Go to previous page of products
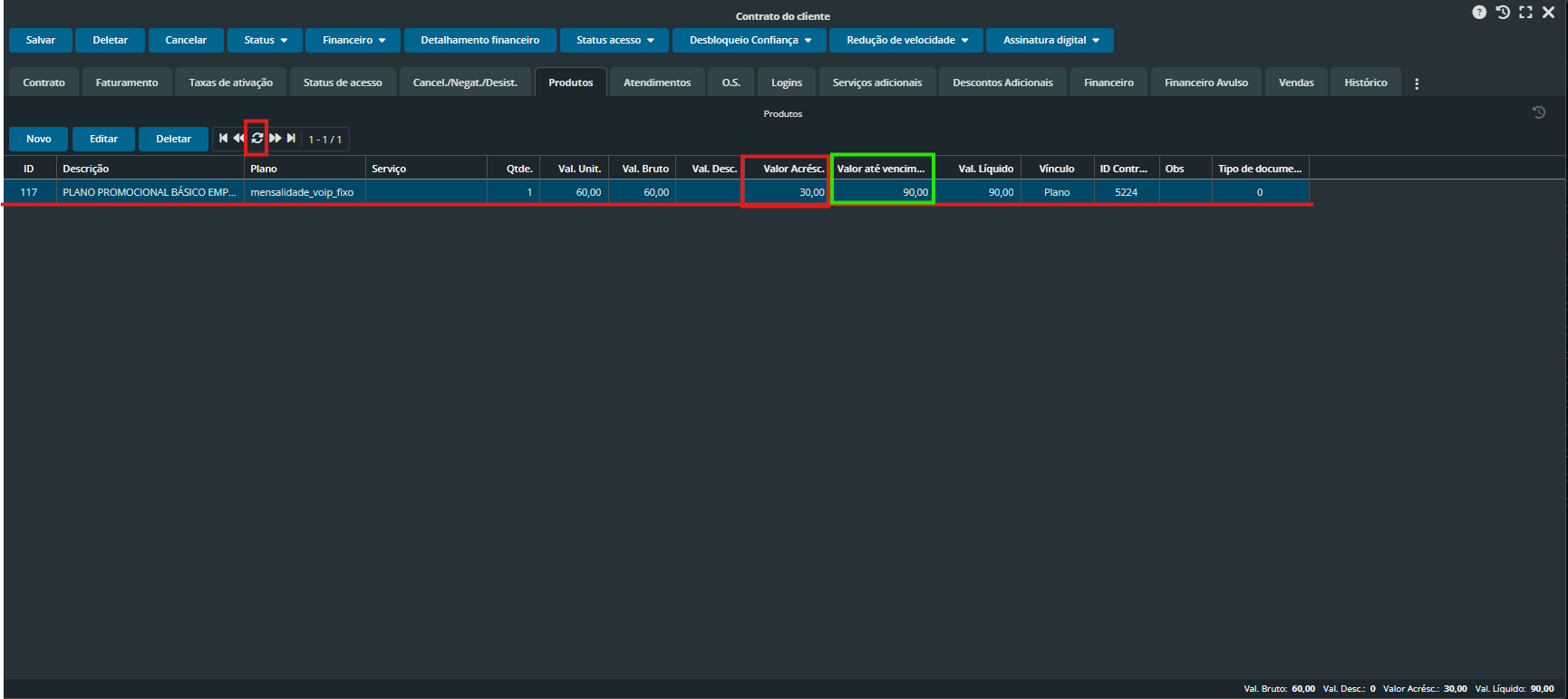The width and height of the screenshot is (1568, 699). pos(238,139)
